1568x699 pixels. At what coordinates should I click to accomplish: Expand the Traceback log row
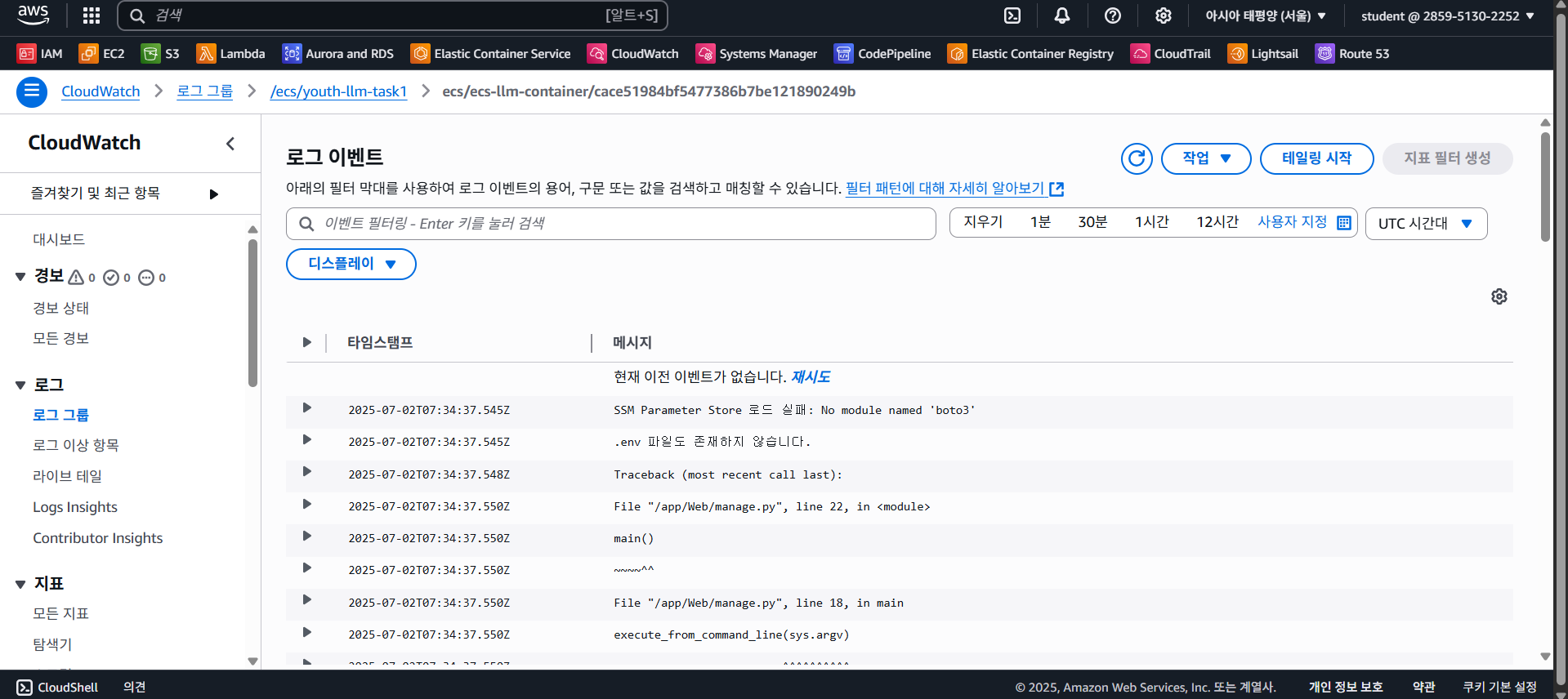point(306,471)
